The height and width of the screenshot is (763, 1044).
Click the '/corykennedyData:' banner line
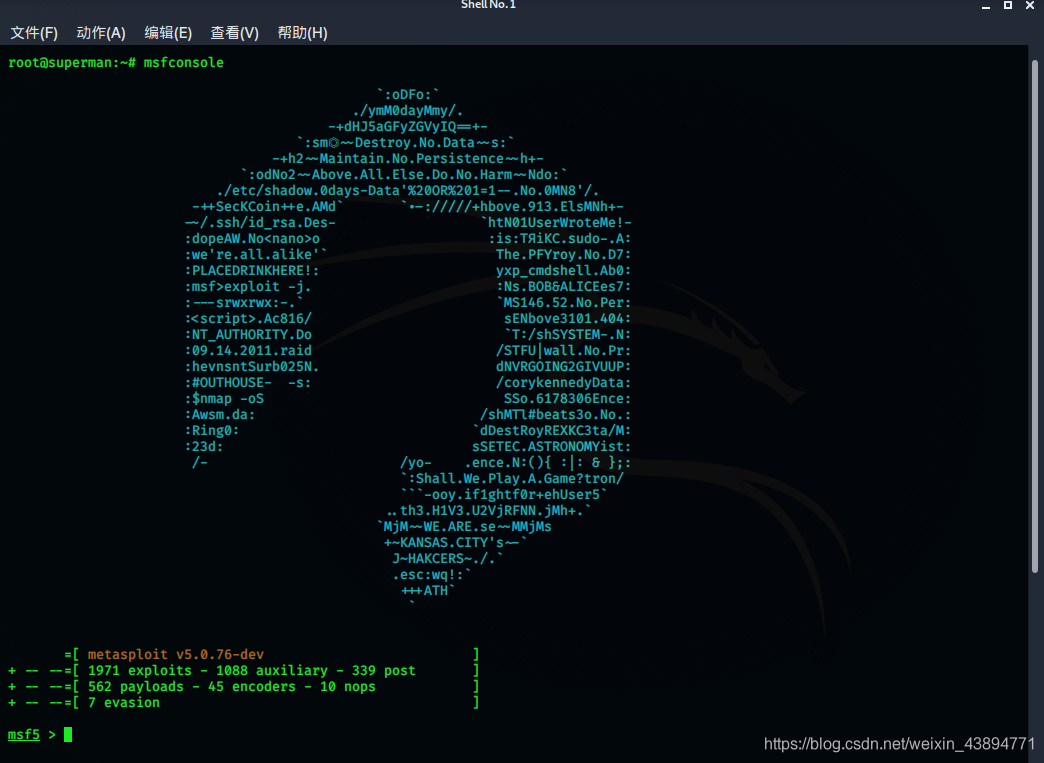tap(563, 382)
